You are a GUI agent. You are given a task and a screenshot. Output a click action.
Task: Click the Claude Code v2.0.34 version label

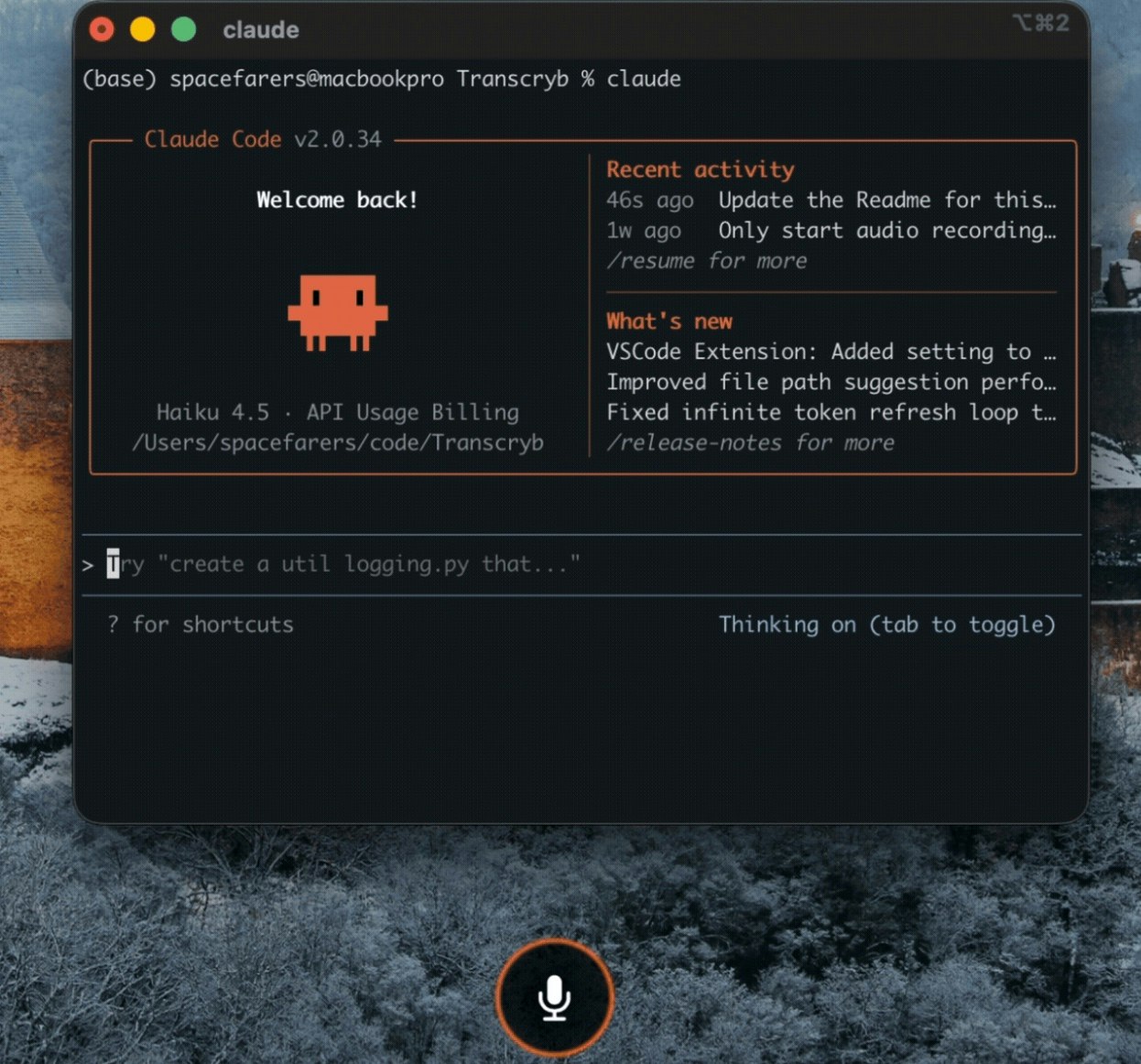pos(259,139)
